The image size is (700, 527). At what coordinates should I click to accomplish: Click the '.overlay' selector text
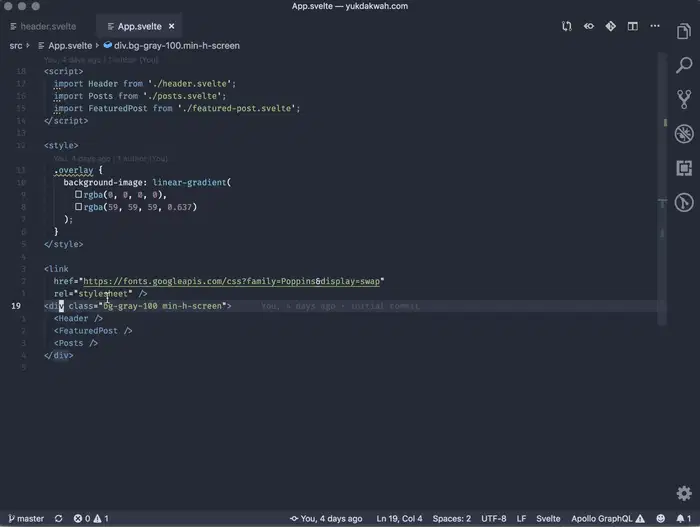74,170
